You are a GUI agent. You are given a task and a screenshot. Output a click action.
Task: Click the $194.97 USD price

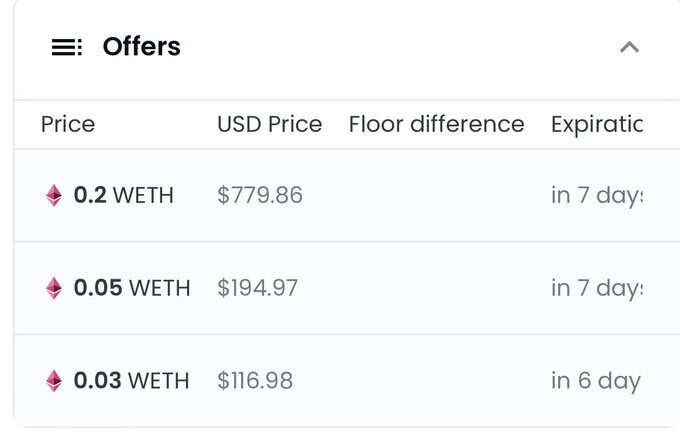(x=257, y=289)
